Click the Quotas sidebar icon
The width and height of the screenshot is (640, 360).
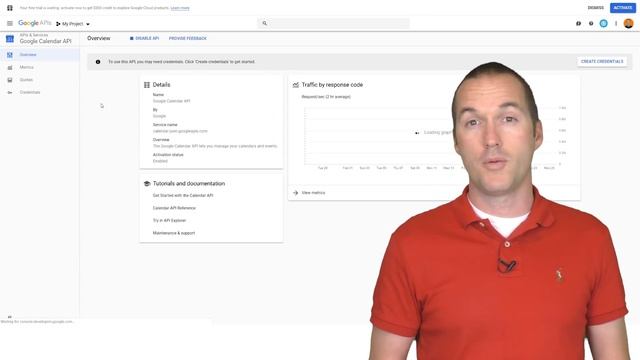(10, 80)
